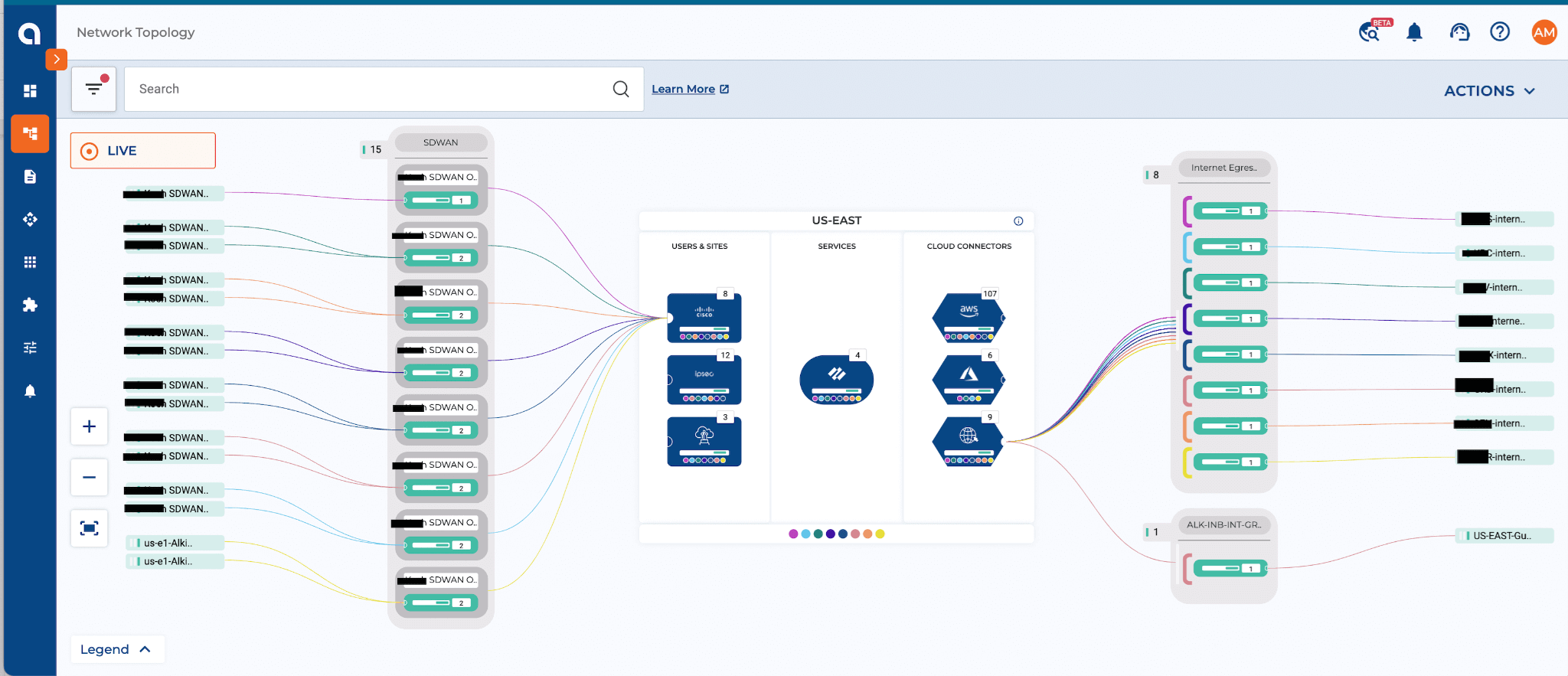Select the AWS cloud connector node
The image size is (1568, 676).
[x=969, y=318]
